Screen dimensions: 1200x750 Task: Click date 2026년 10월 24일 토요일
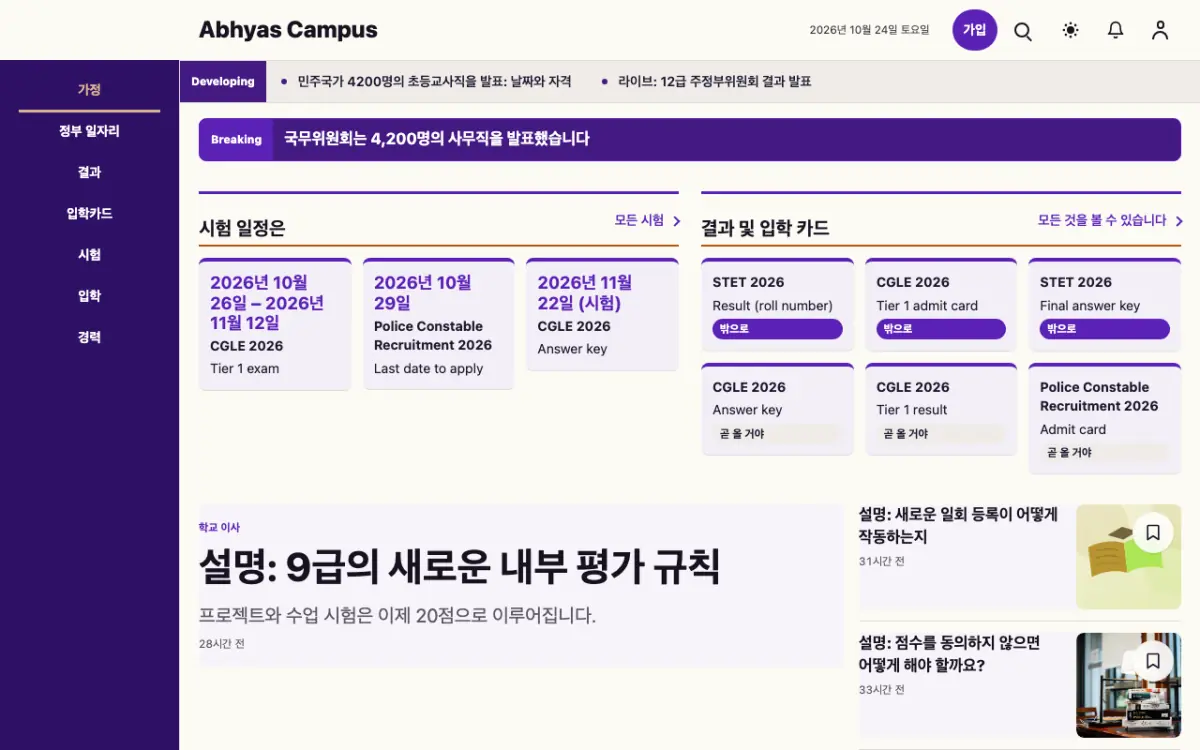(x=869, y=30)
